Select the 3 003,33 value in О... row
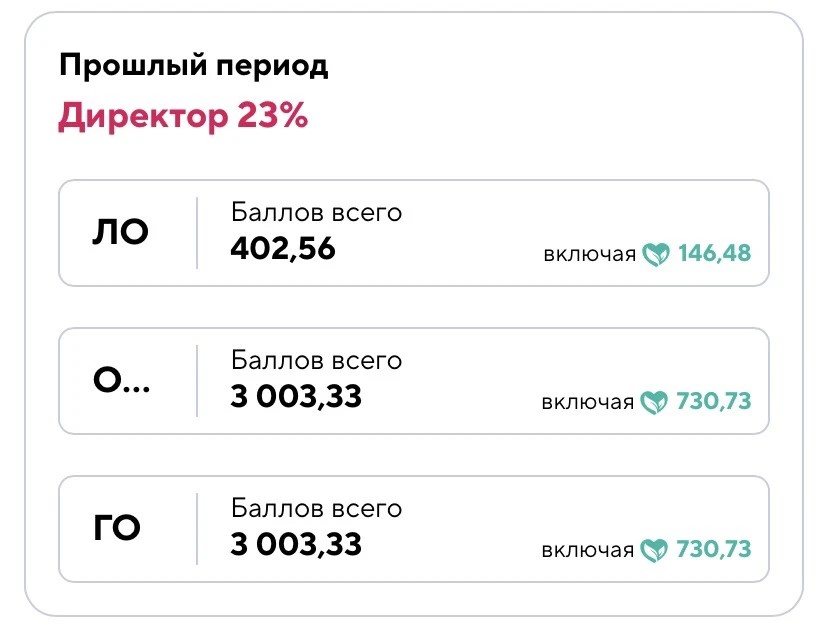The width and height of the screenshot is (828, 637). pyautogui.click(x=296, y=396)
